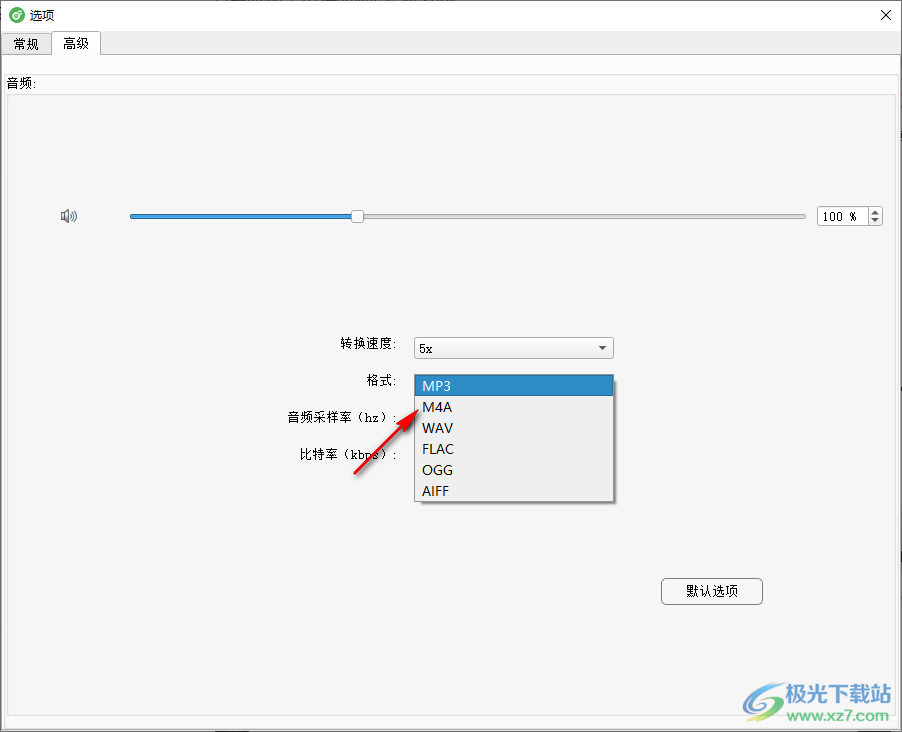This screenshot has width=902, height=732.
Task: Pick WAV in the format list
Action: (514, 428)
